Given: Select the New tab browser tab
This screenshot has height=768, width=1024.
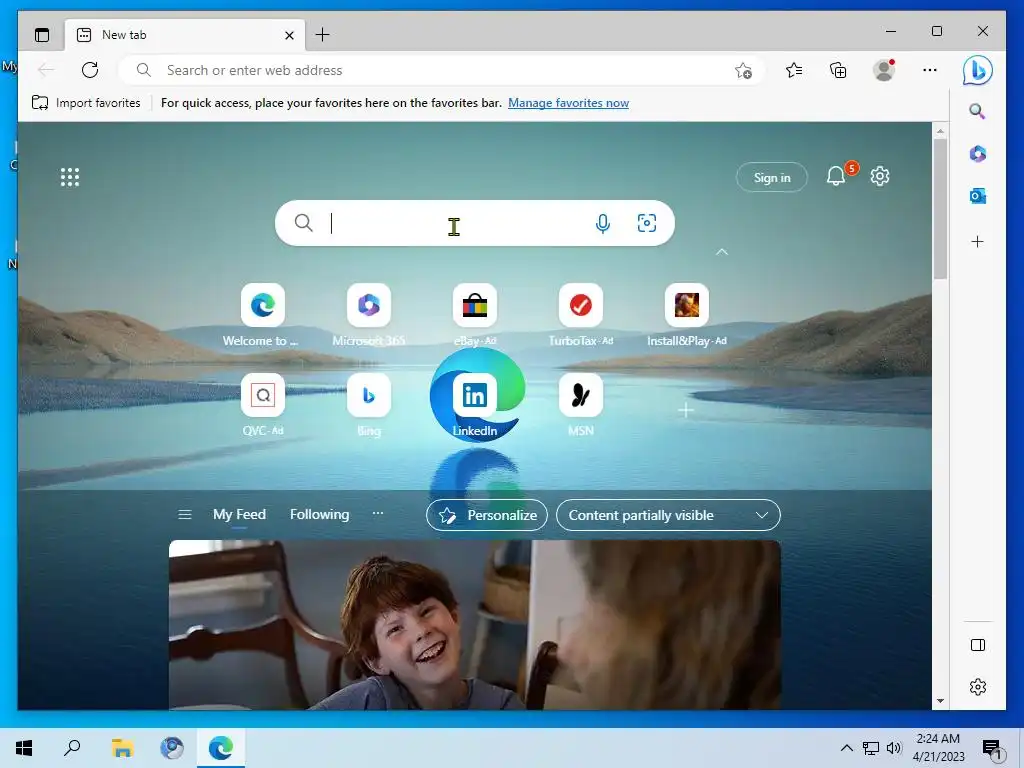Looking at the screenshot, I should click(x=183, y=35).
